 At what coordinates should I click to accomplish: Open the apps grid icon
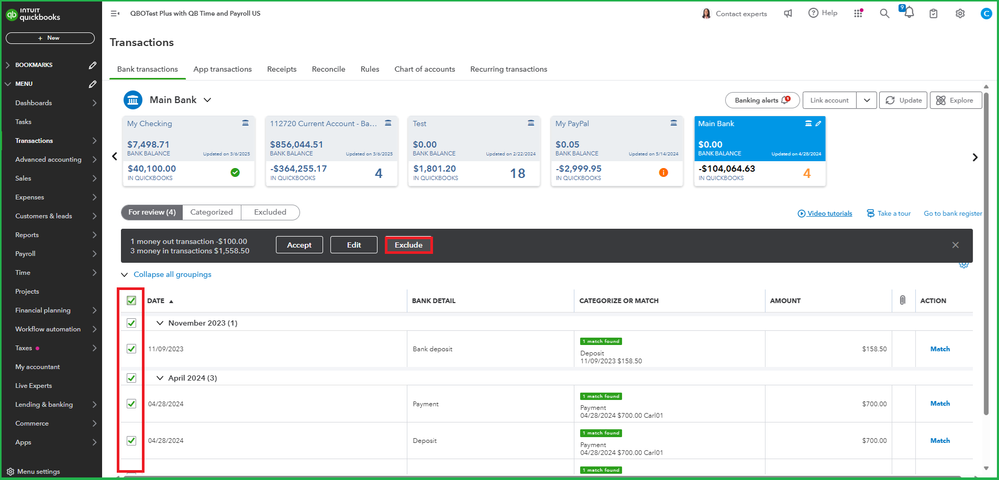click(x=858, y=13)
